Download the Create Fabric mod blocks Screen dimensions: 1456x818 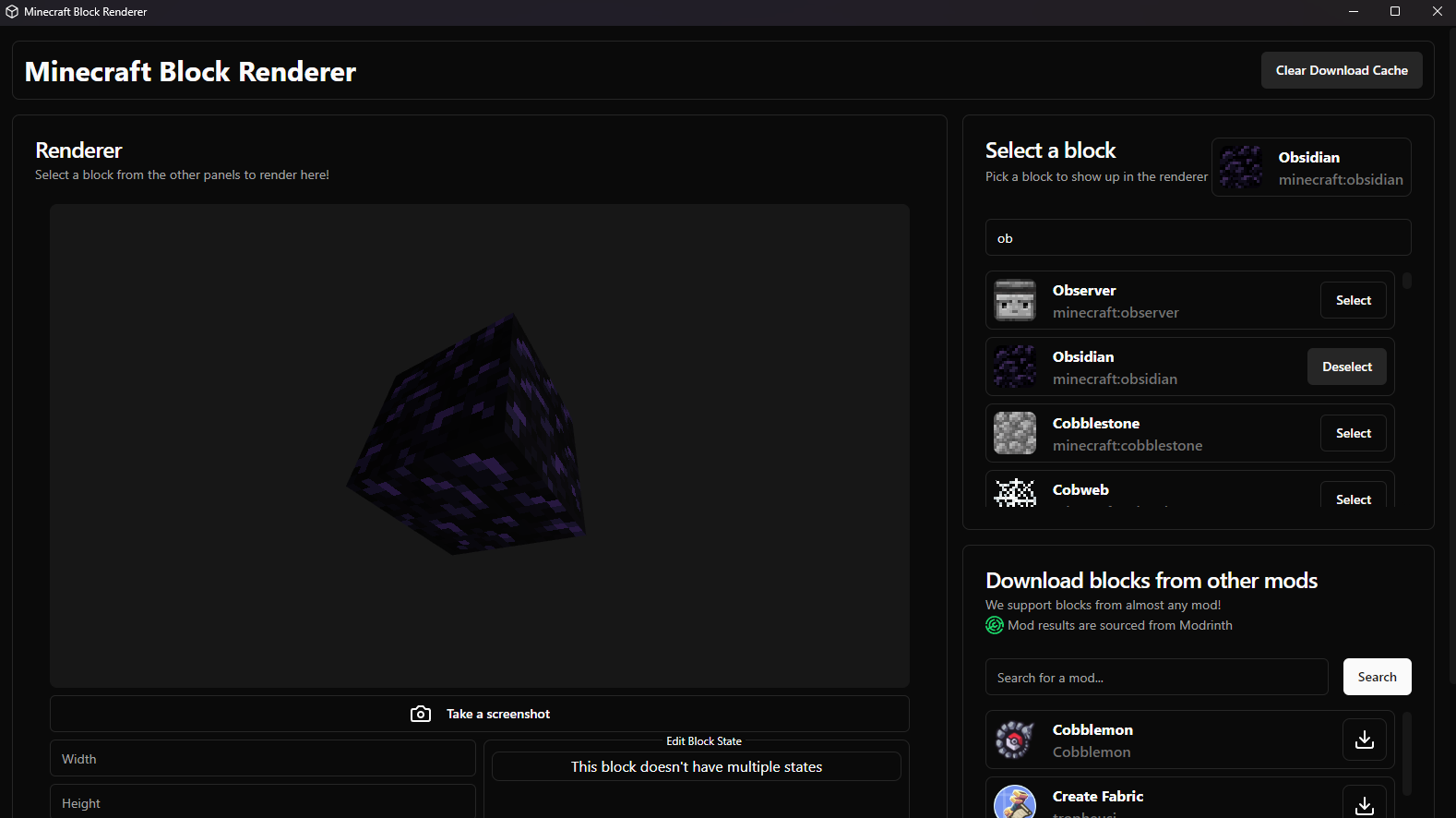point(1365,801)
